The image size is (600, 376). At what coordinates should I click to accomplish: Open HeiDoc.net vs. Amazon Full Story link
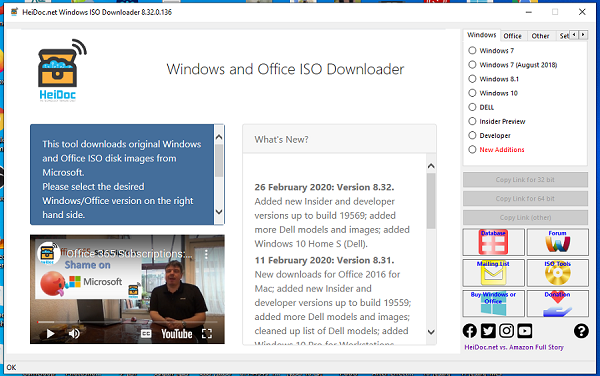pyautogui.click(x=514, y=347)
